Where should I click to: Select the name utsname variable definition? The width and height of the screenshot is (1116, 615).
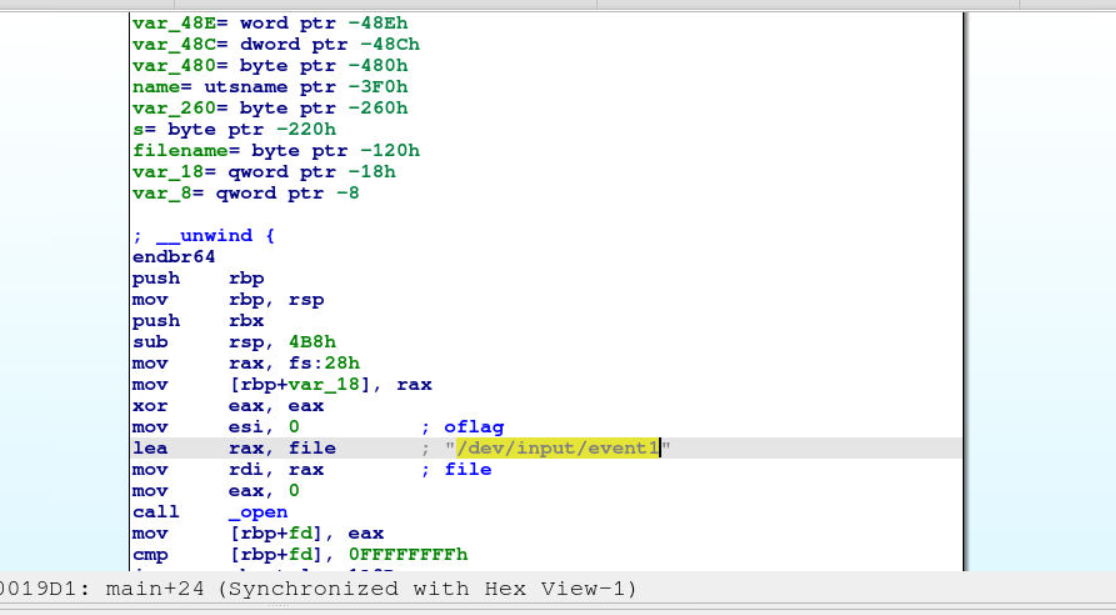click(270, 87)
